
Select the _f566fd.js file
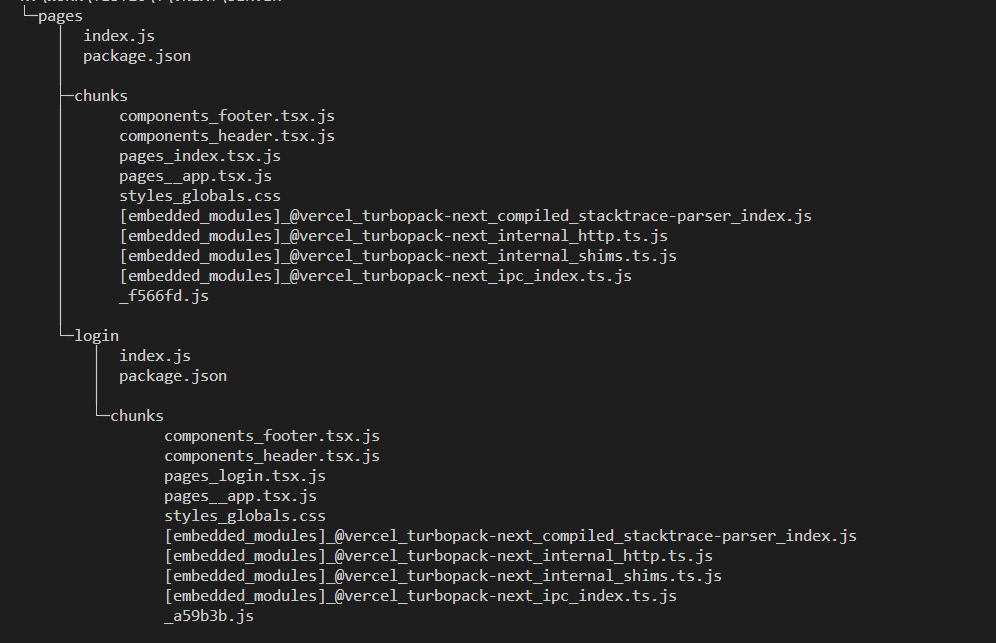tap(164, 296)
